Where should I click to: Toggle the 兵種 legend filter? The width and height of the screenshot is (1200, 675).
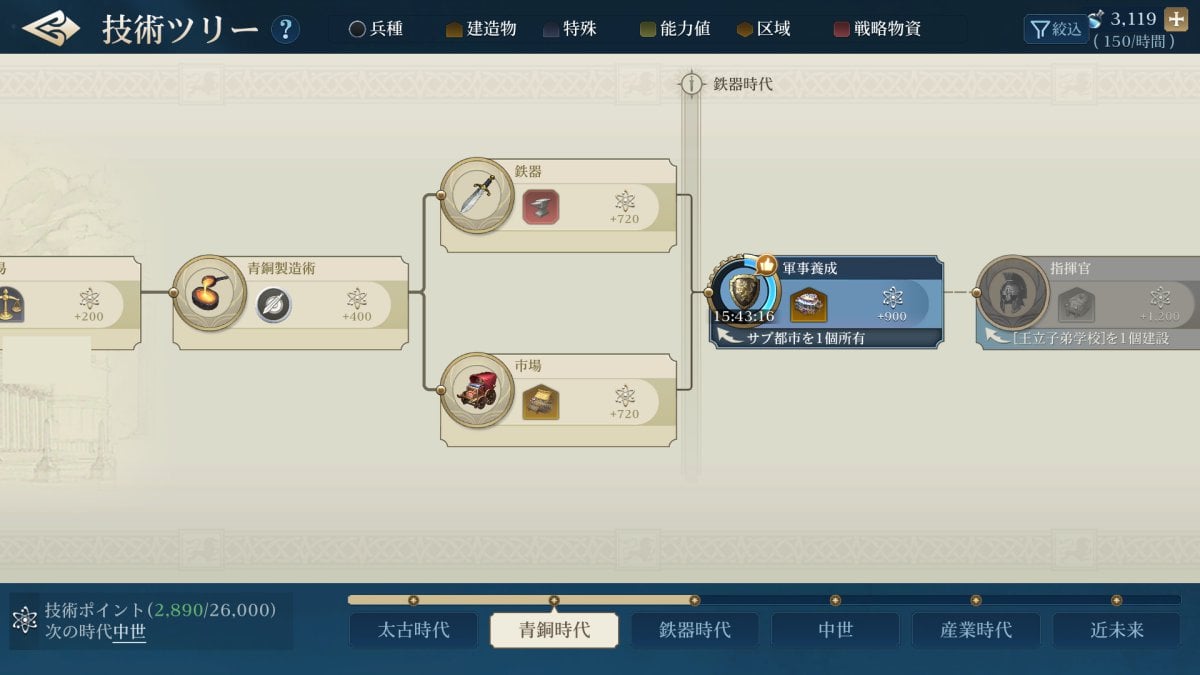tap(376, 29)
